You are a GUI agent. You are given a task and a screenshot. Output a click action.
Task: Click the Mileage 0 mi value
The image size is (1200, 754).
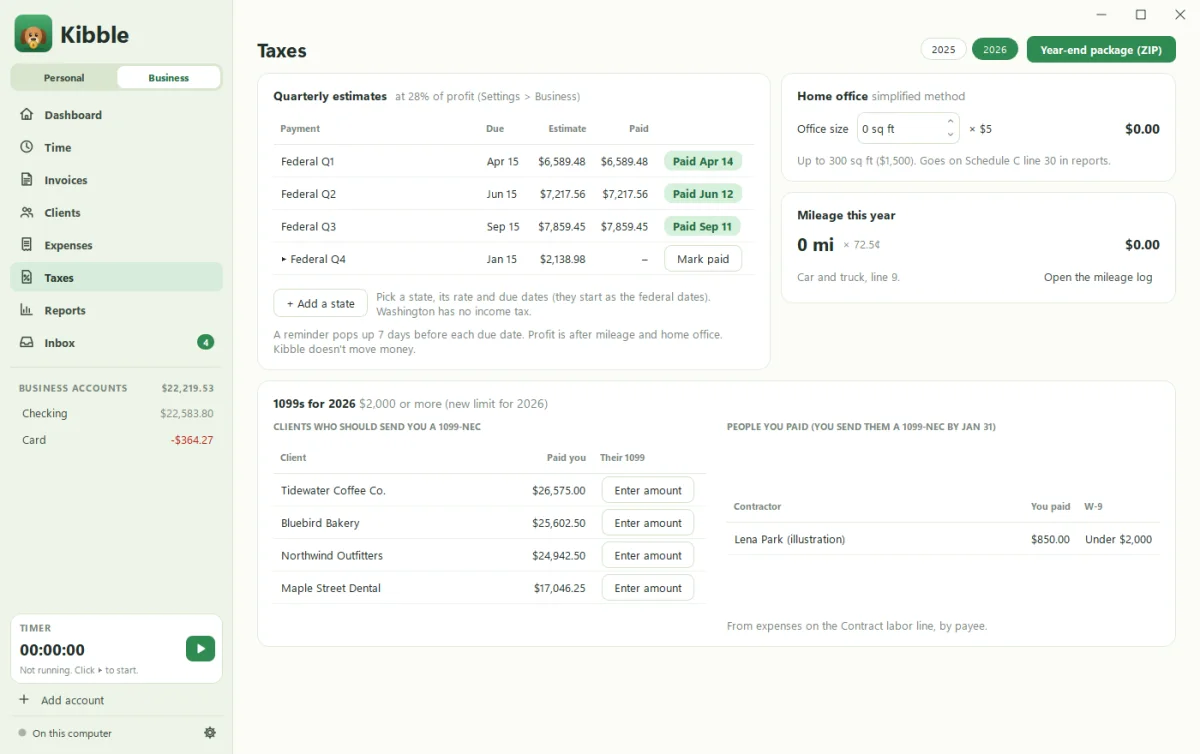[815, 245]
